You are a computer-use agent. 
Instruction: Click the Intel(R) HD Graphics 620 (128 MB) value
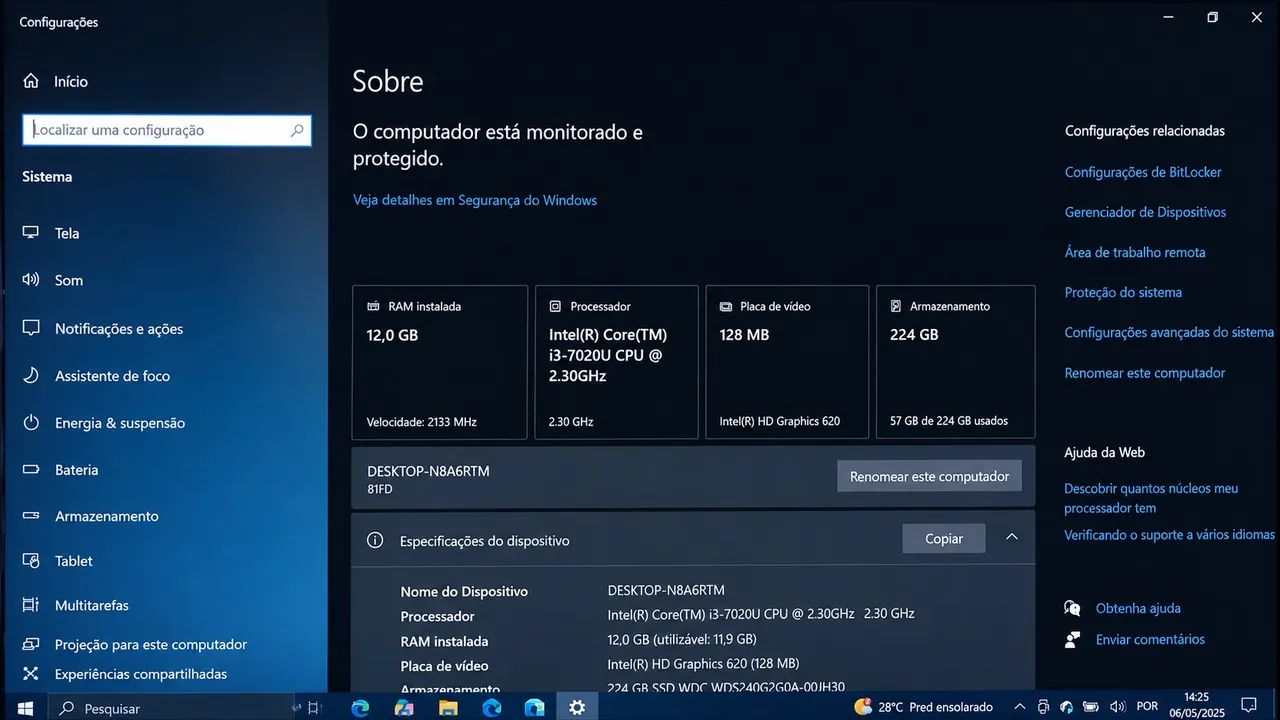click(x=703, y=664)
